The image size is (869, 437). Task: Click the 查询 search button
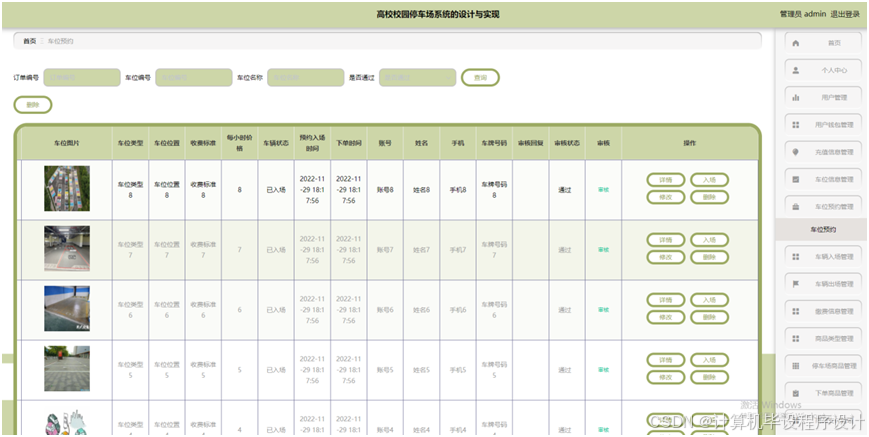click(480, 78)
